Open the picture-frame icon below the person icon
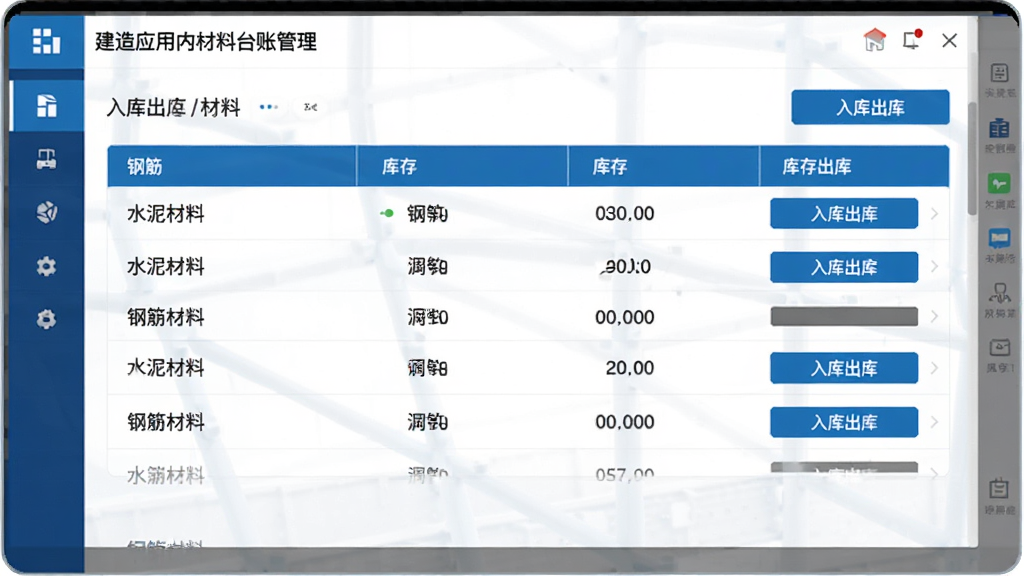The image size is (1024, 576). 999,347
